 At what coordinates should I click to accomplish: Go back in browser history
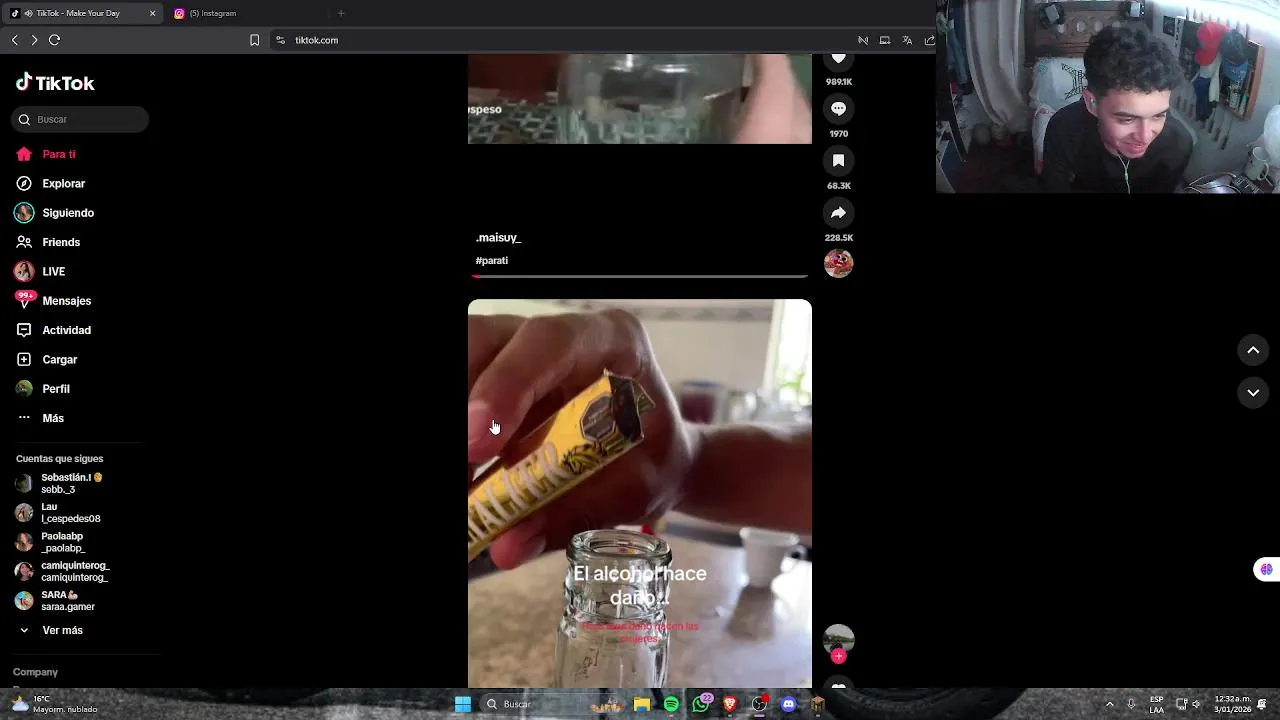(15, 40)
